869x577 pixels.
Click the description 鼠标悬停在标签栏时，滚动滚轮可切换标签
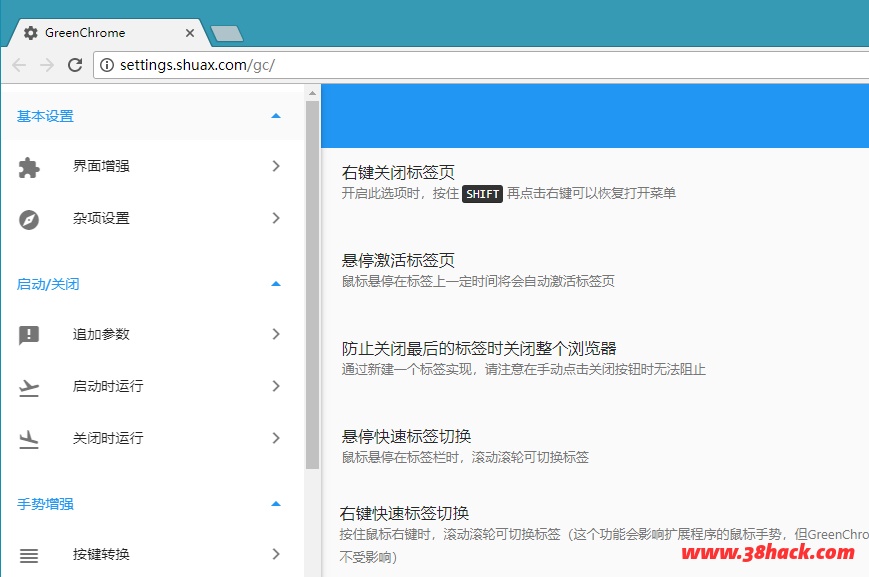click(x=465, y=457)
